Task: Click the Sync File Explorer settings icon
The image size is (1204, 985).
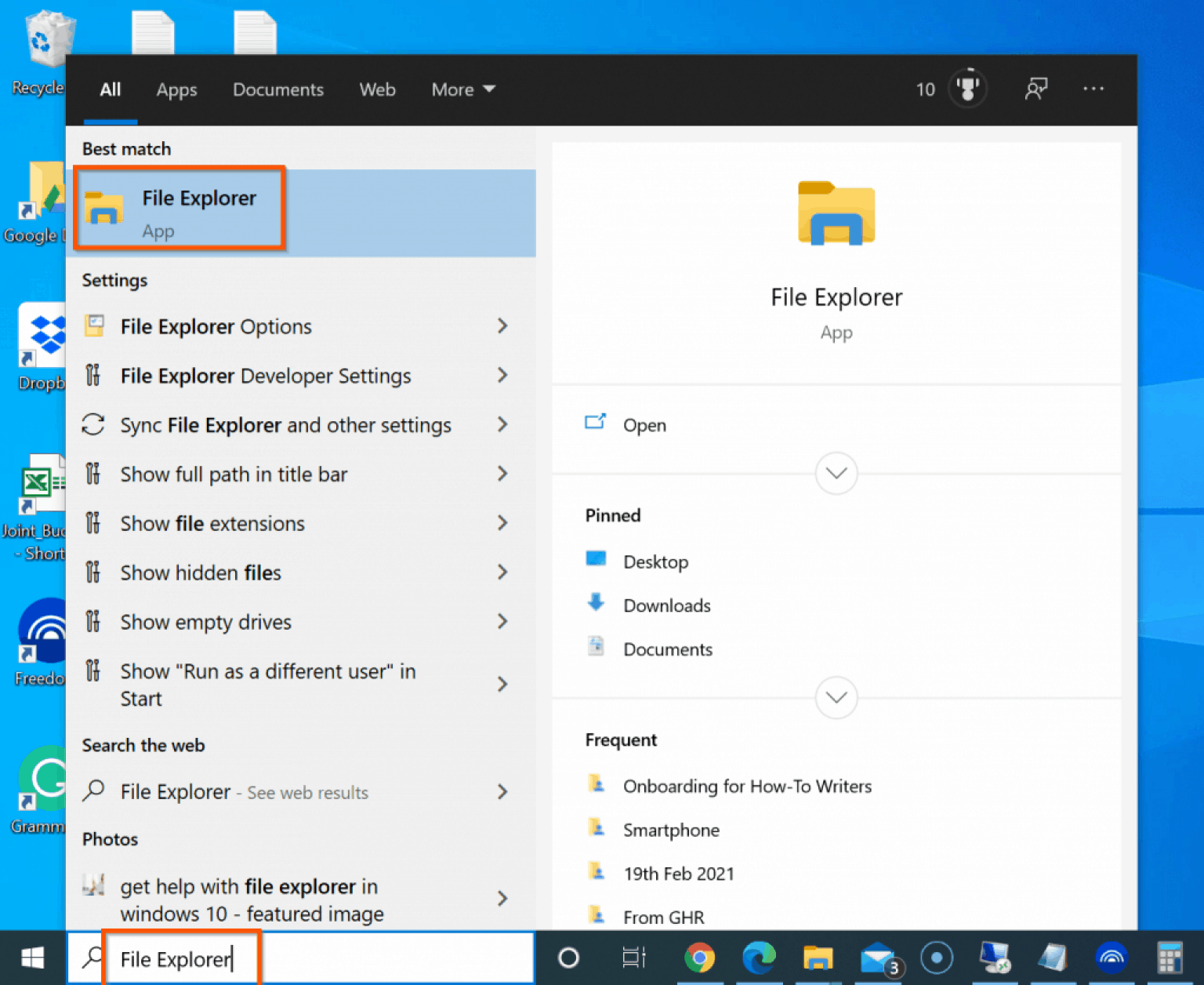Action: click(x=93, y=424)
